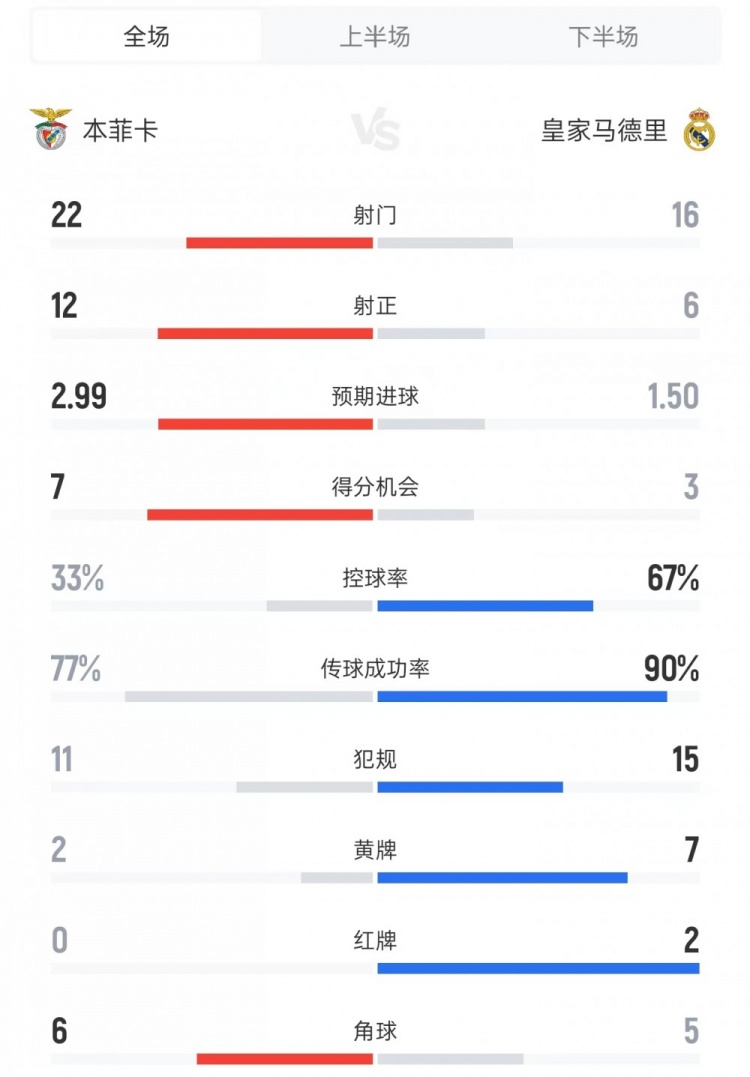The image size is (750, 1077).
Task: Click the 预期进球 expected goals label
Action: point(375,396)
